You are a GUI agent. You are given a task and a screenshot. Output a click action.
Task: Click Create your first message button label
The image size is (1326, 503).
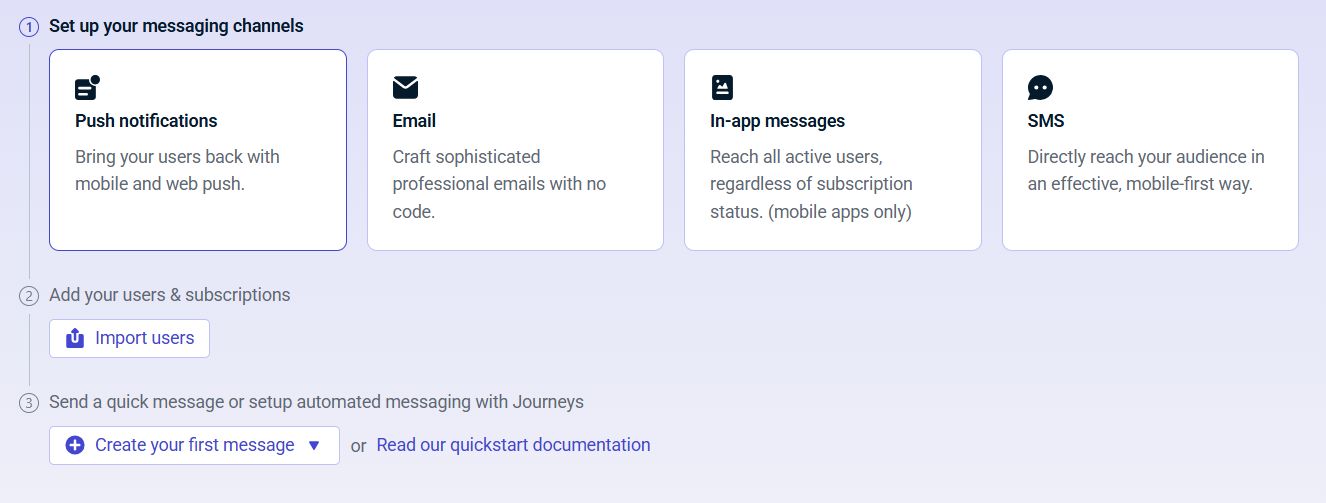click(x=194, y=445)
